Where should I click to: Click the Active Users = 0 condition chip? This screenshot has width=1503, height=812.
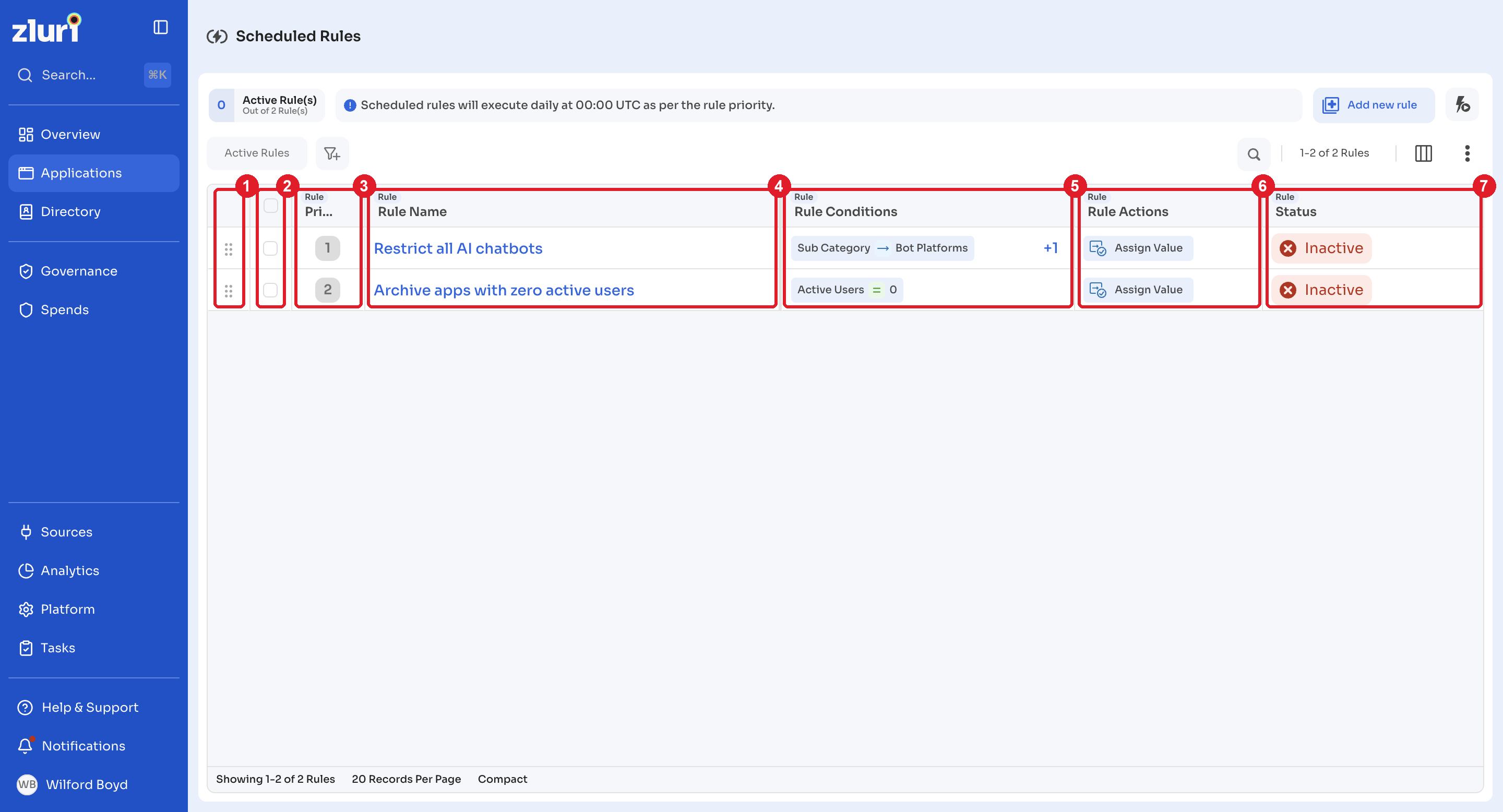(x=846, y=290)
